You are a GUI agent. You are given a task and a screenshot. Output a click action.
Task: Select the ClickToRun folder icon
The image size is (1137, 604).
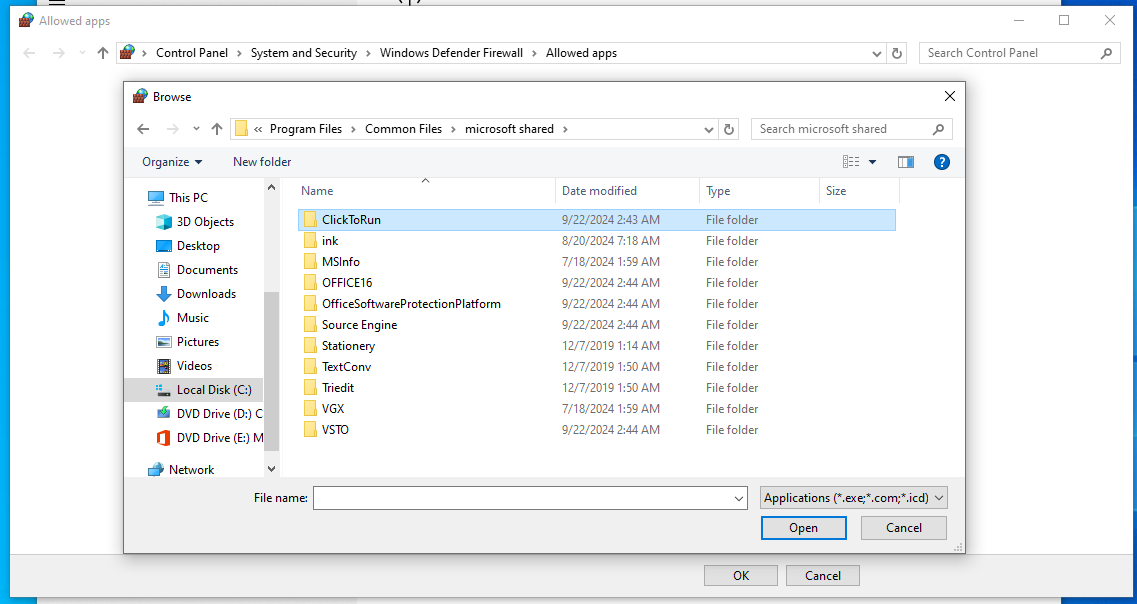[310, 220]
